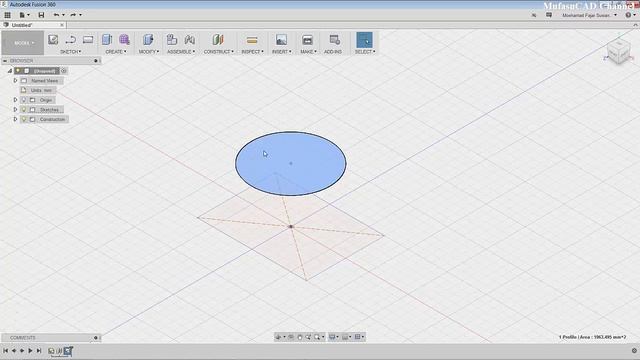This screenshot has height=360, width=640.
Task: Click the Create Form purple icon
Action: point(124,40)
